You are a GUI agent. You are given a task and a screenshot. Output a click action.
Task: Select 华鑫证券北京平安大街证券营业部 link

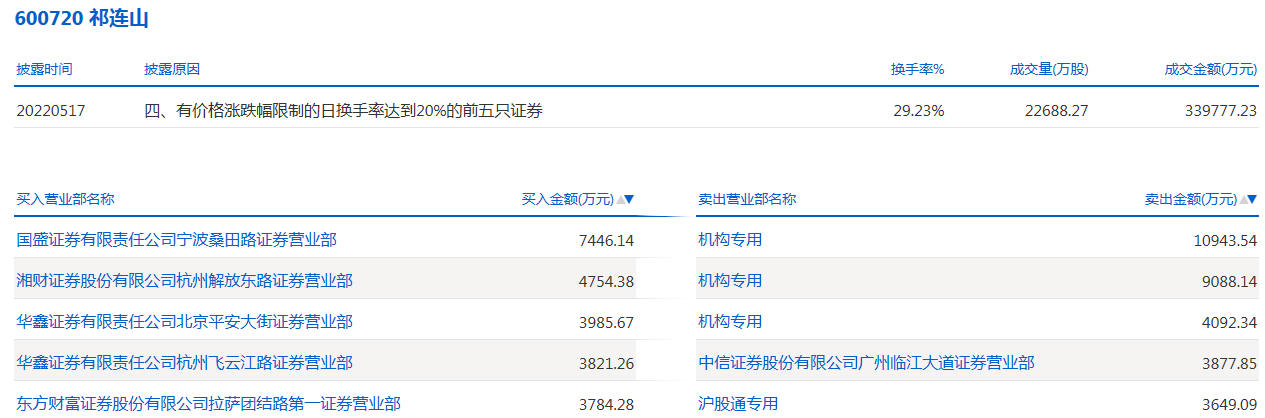pyautogui.click(x=184, y=322)
